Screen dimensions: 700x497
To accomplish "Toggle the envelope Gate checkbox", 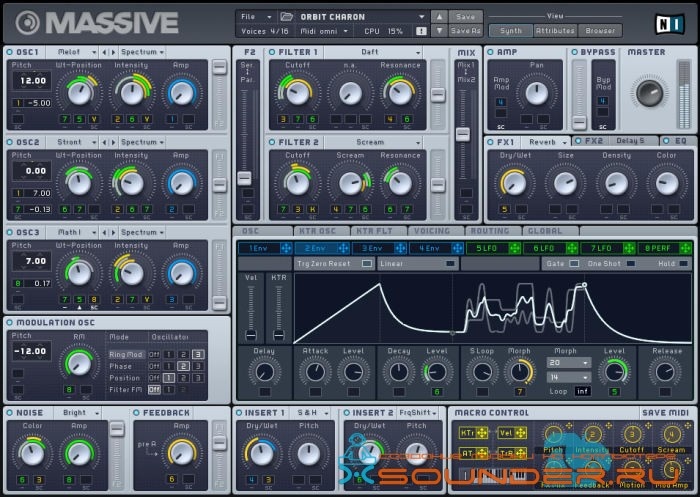I will pyautogui.click(x=575, y=263).
